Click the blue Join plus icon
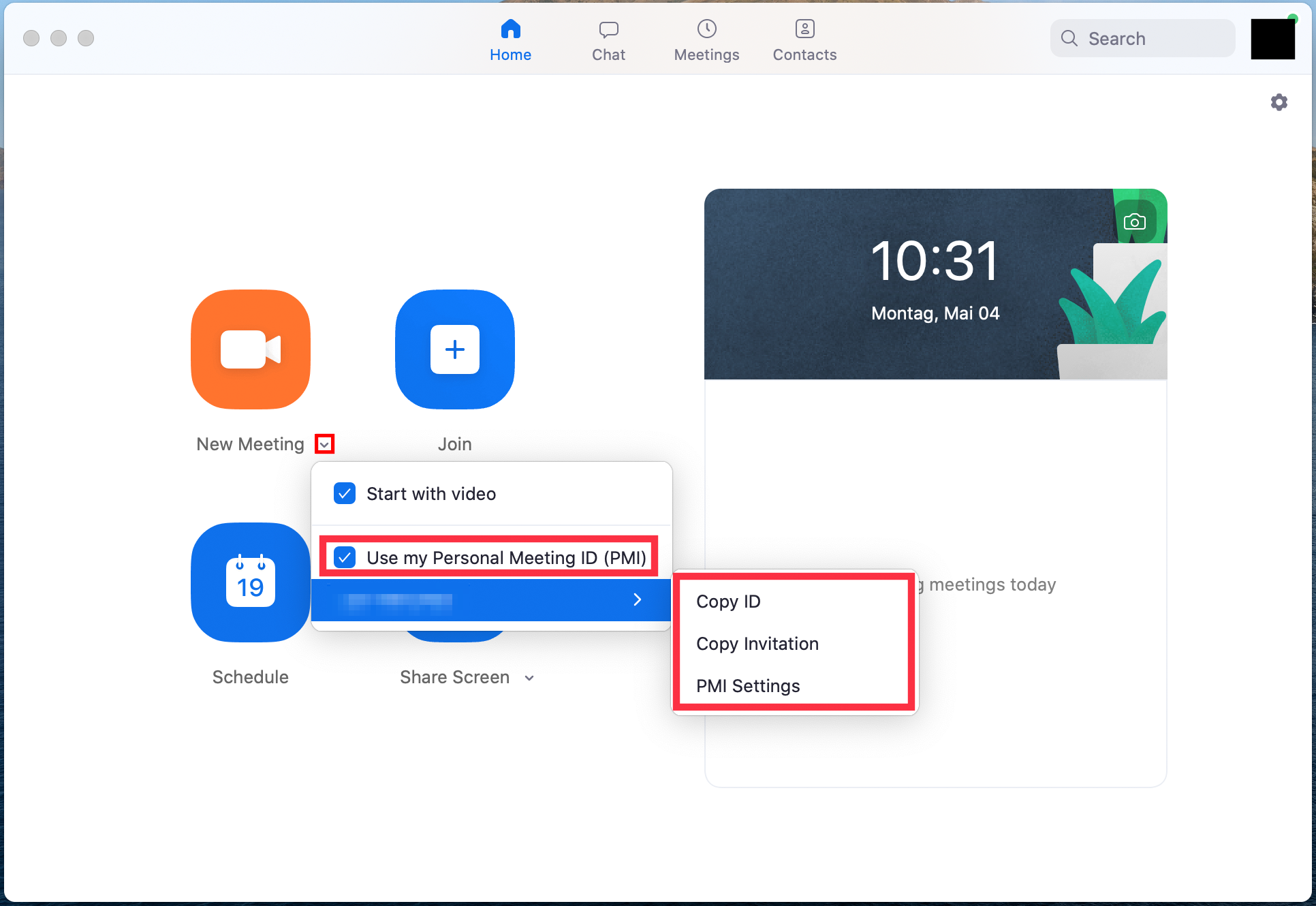 (455, 349)
